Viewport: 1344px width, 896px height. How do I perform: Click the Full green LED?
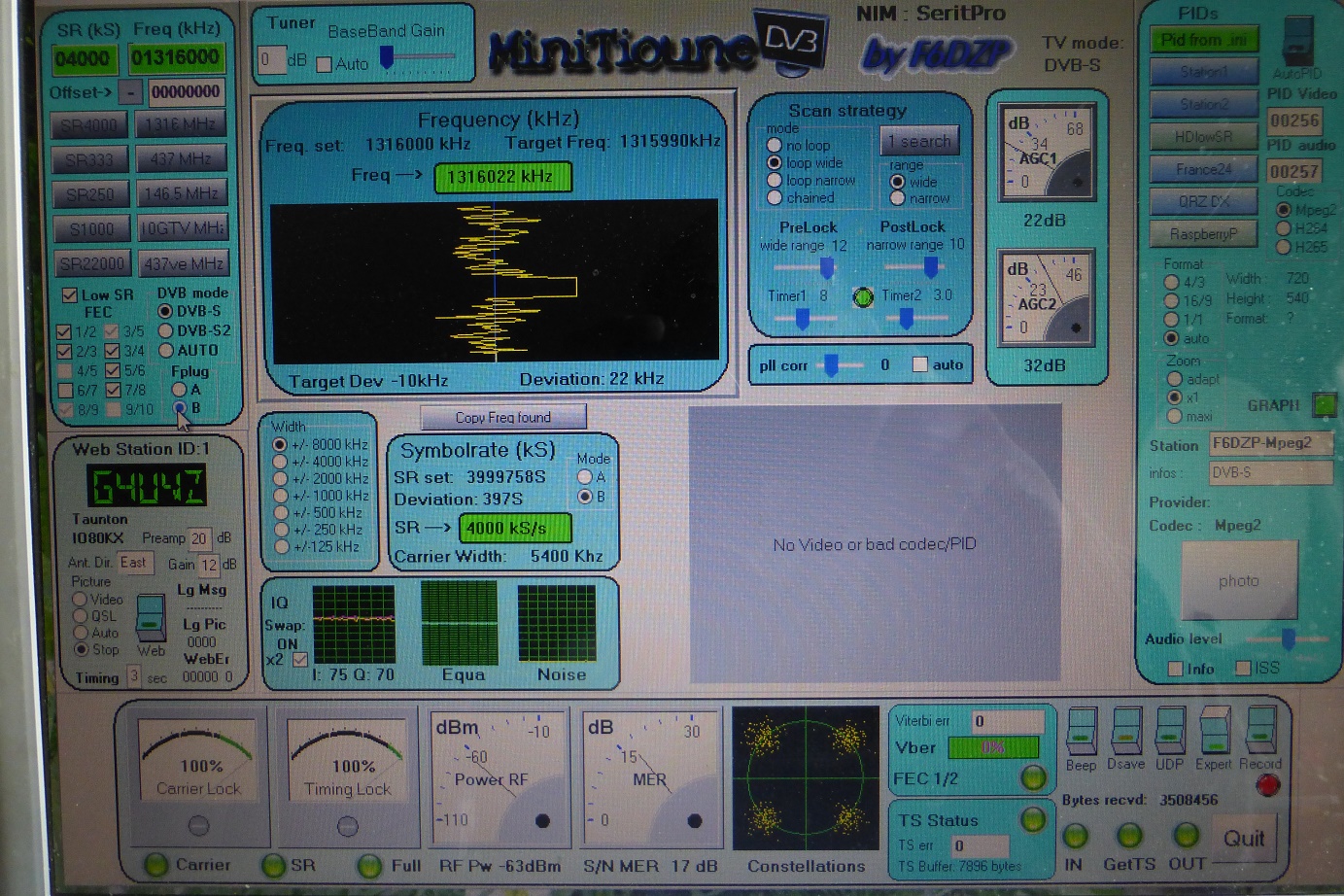pos(369,864)
